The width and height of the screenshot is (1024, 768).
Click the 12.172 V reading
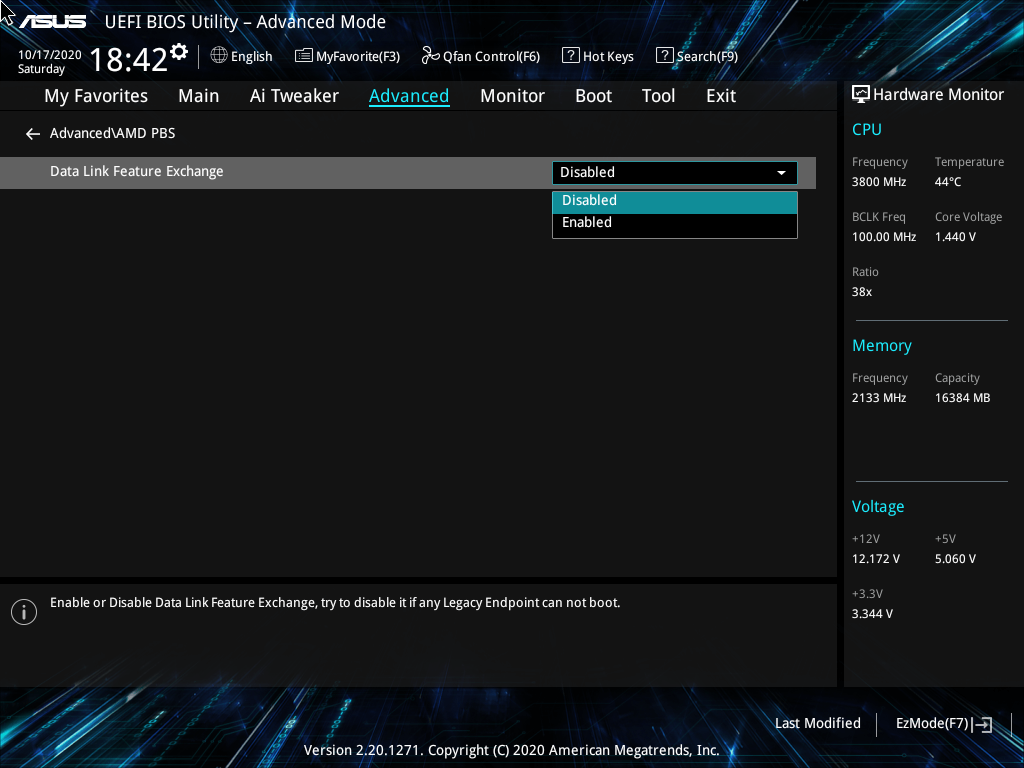click(876, 559)
